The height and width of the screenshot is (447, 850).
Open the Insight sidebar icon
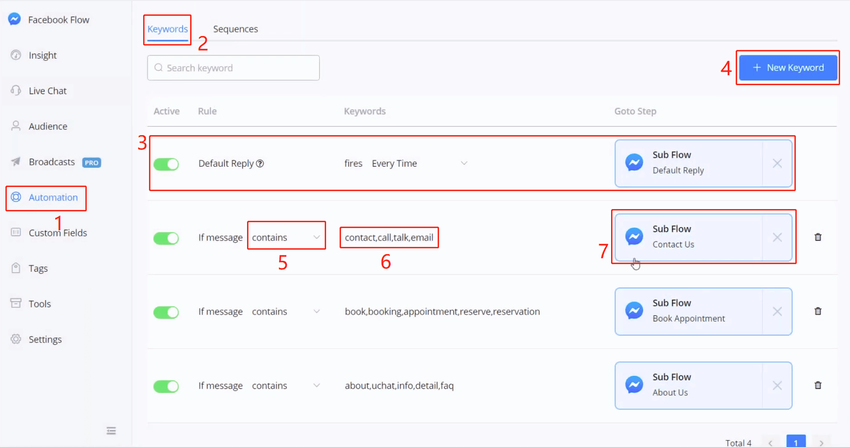(x=15, y=56)
